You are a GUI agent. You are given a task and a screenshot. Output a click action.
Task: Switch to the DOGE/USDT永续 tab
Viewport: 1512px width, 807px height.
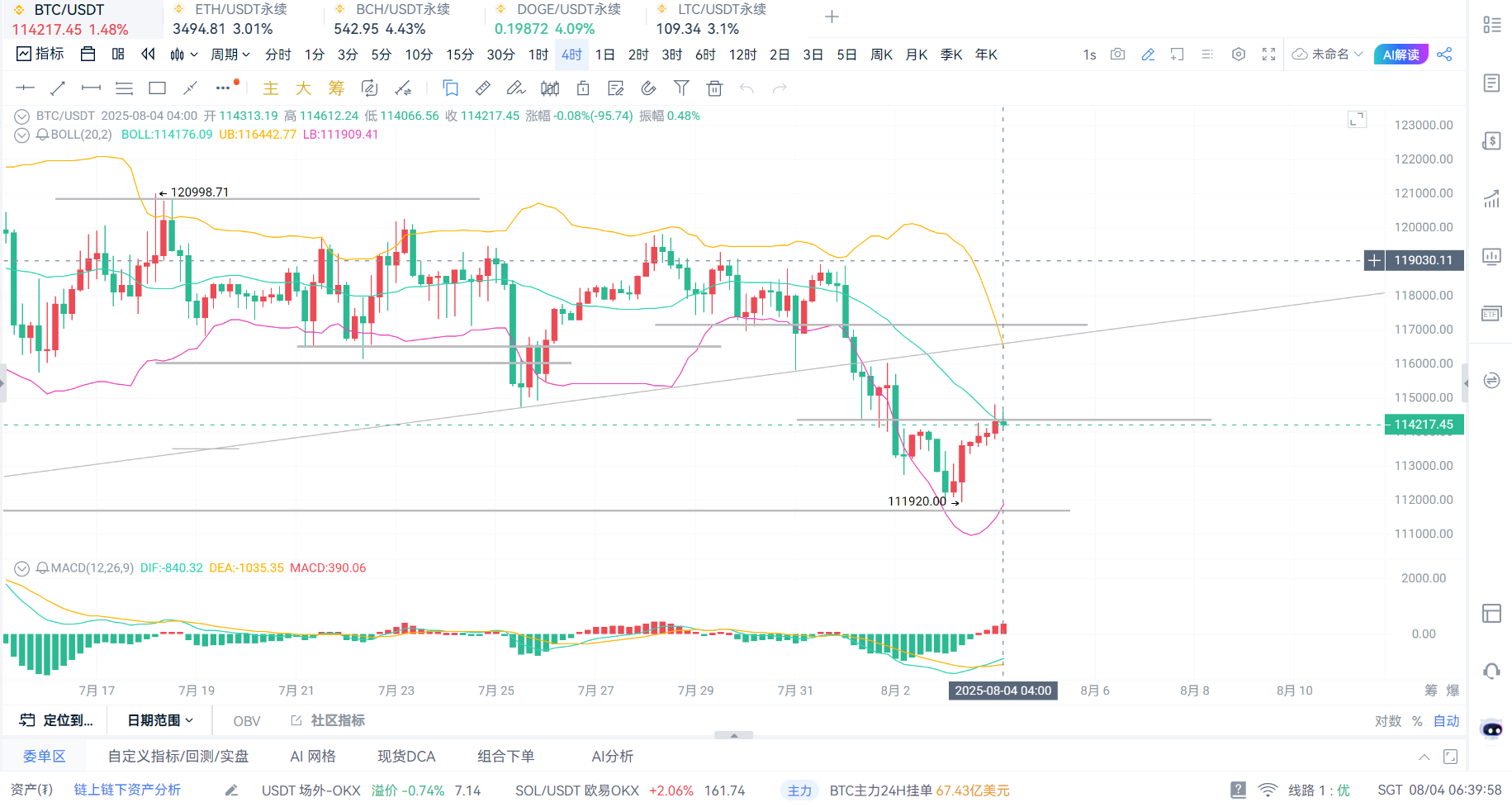557,19
